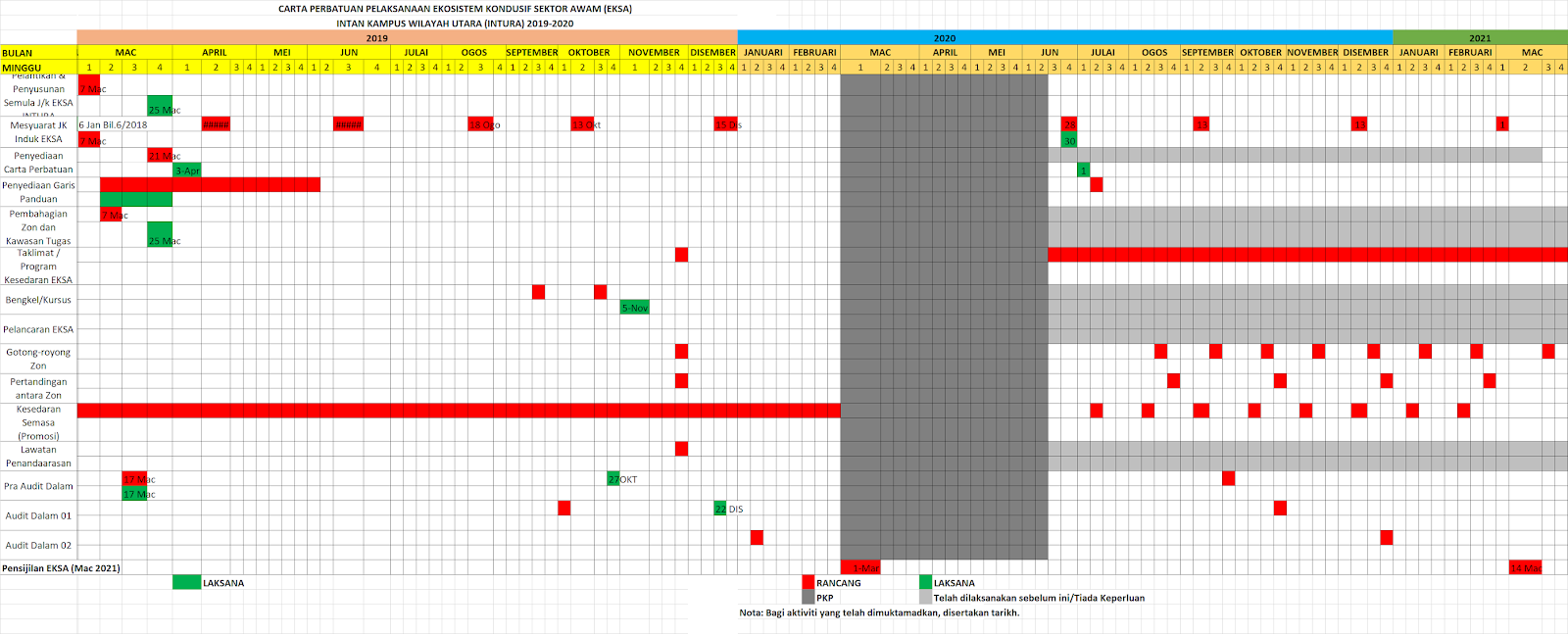Select the chart title 'CARTA PERBATUAN PELAKSANAAN EKOSISTEM KONDUSIF'
This screenshot has width=1568, height=634.
tap(455, 9)
